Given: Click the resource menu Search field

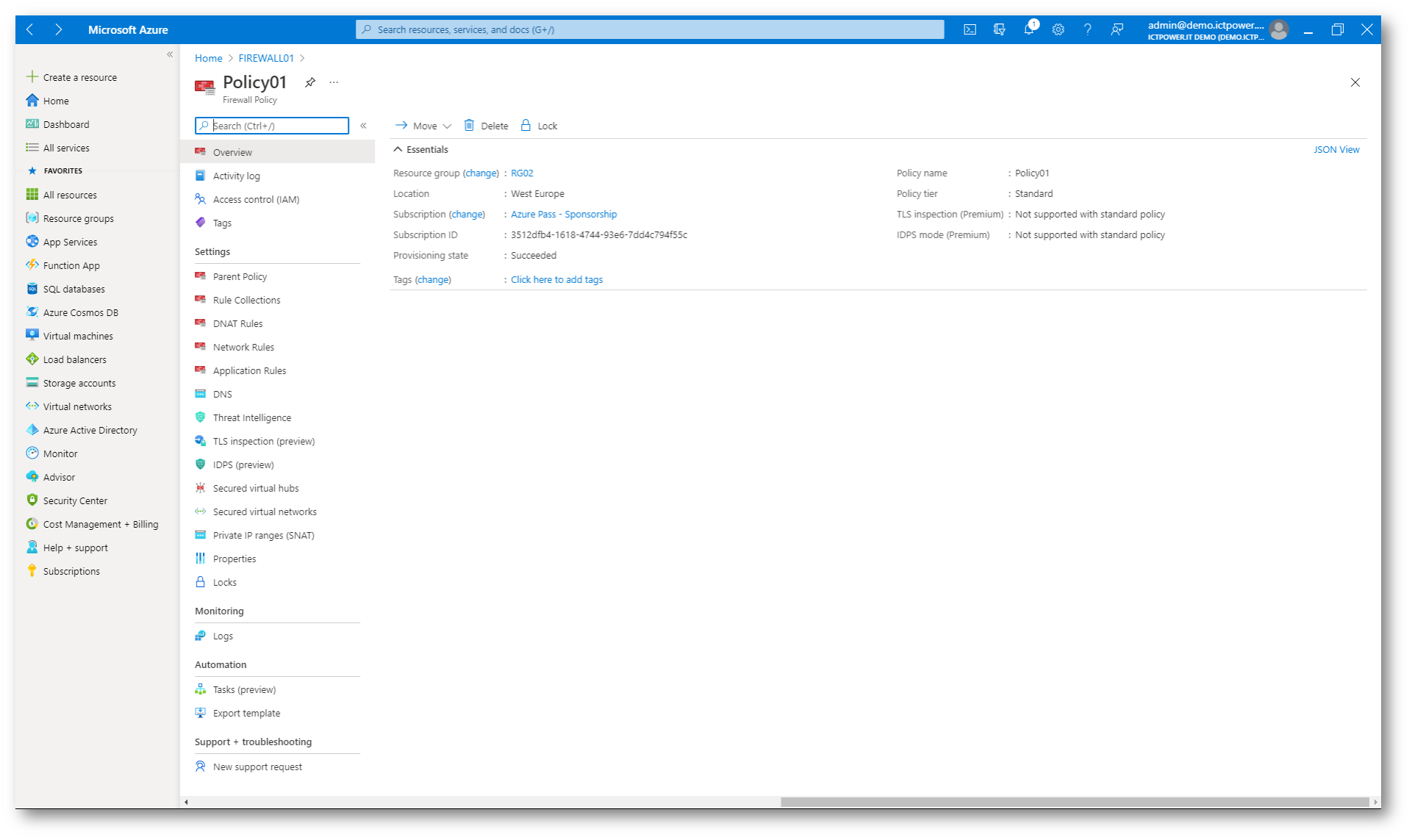Looking at the screenshot, I should coord(272,126).
